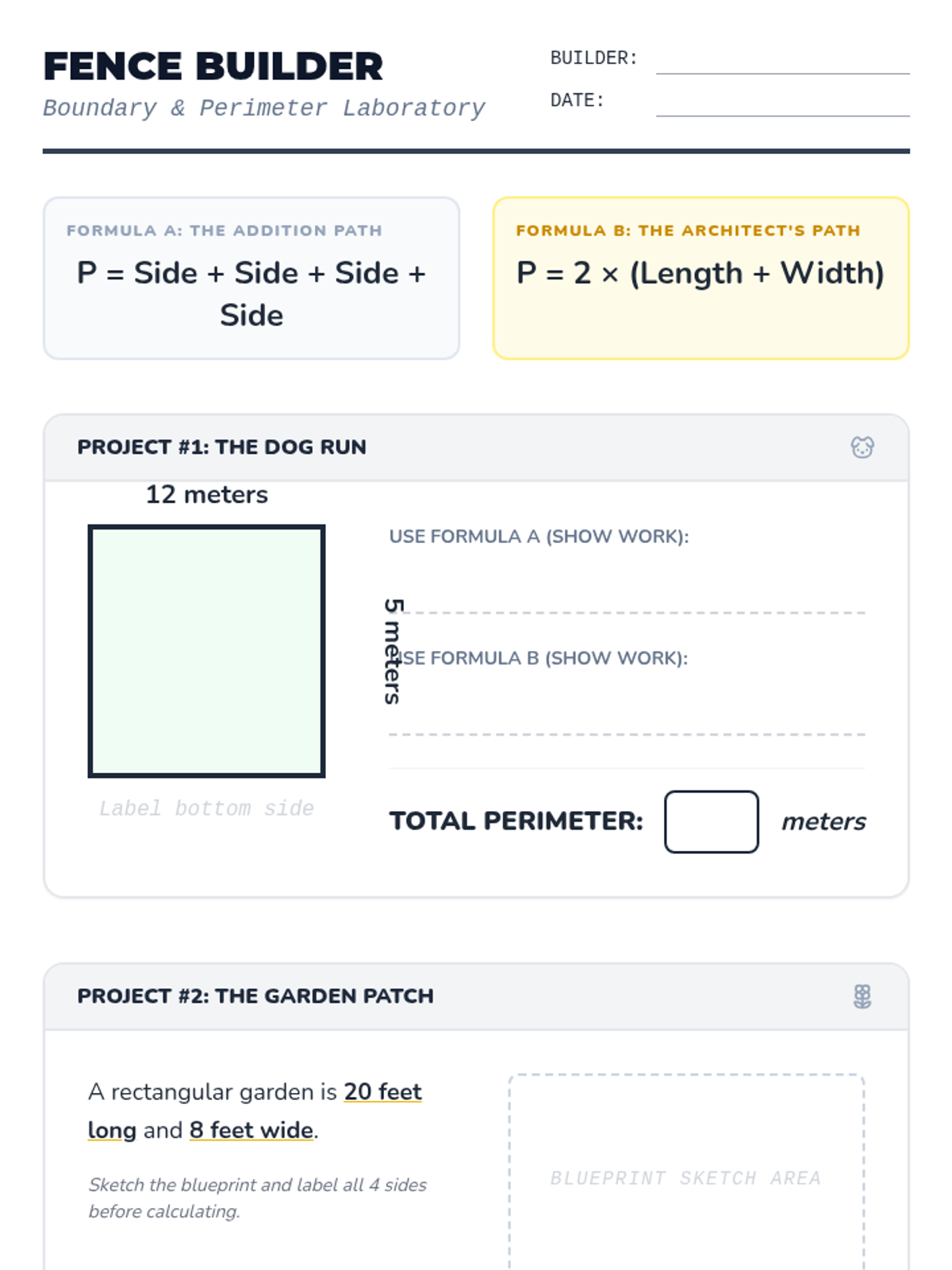The width and height of the screenshot is (952, 1270).
Task: Click the Formula A show-work line
Action: pos(627,595)
